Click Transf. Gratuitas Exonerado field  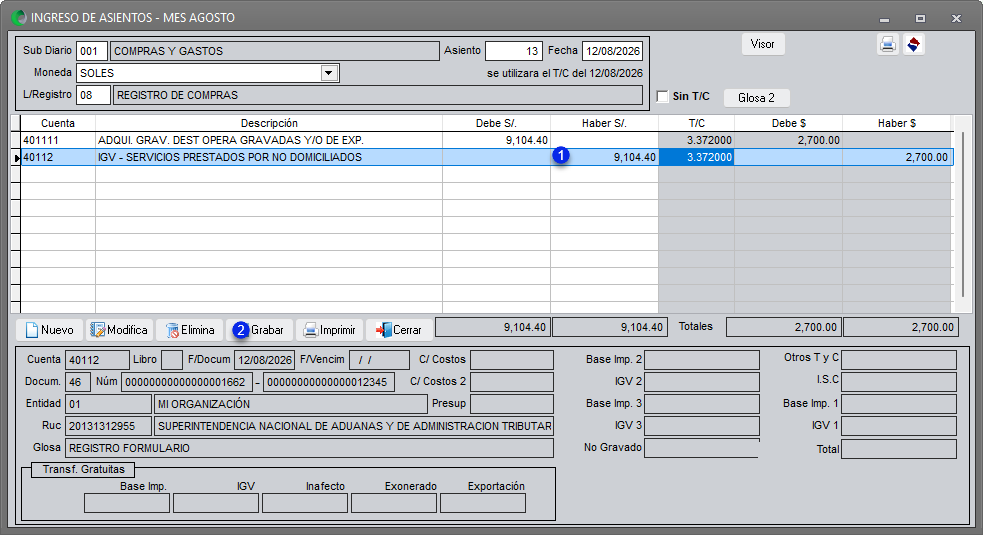click(394, 503)
